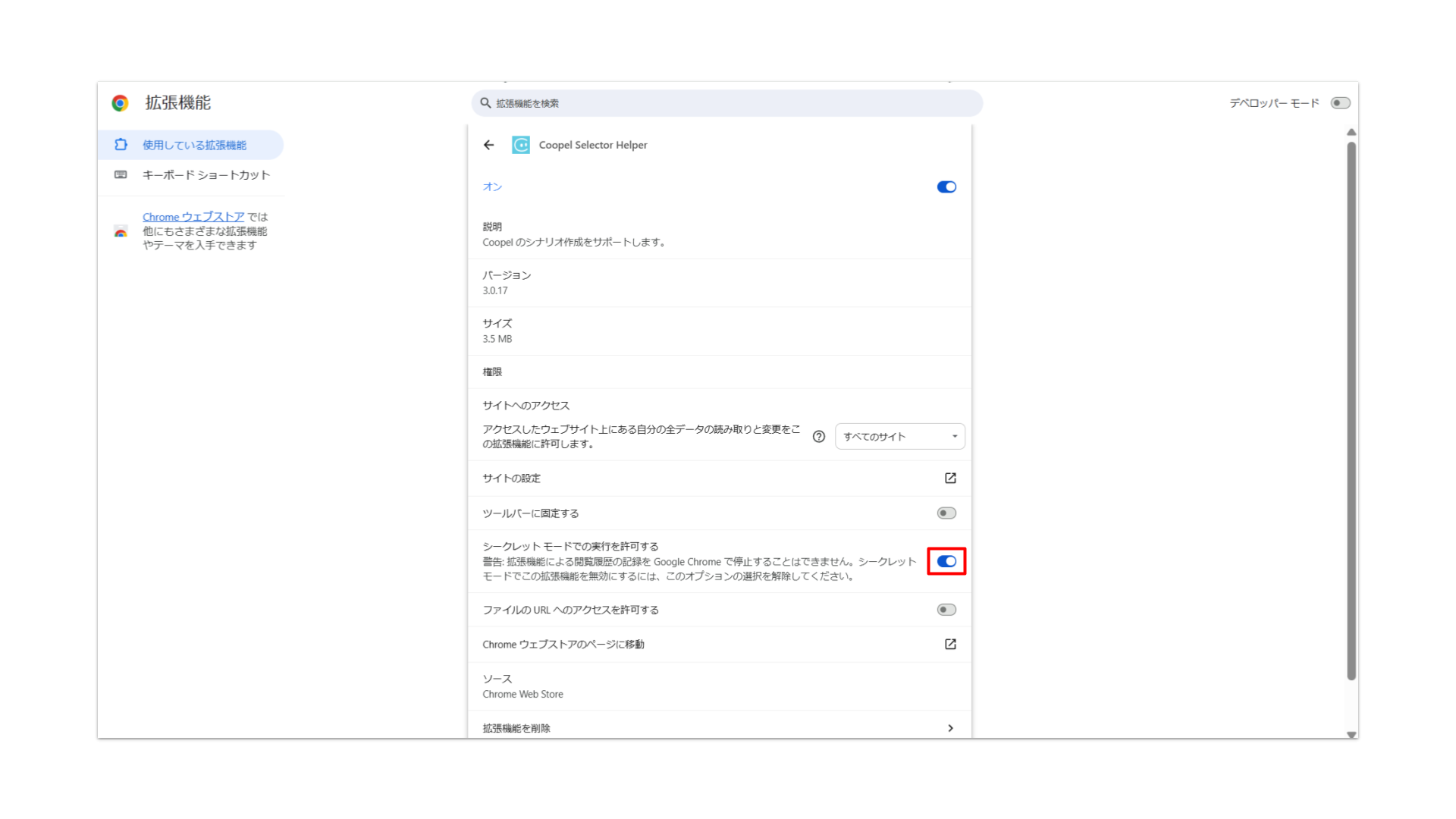
Task: Click the scrollbar down arrow
Action: [x=1351, y=734]
